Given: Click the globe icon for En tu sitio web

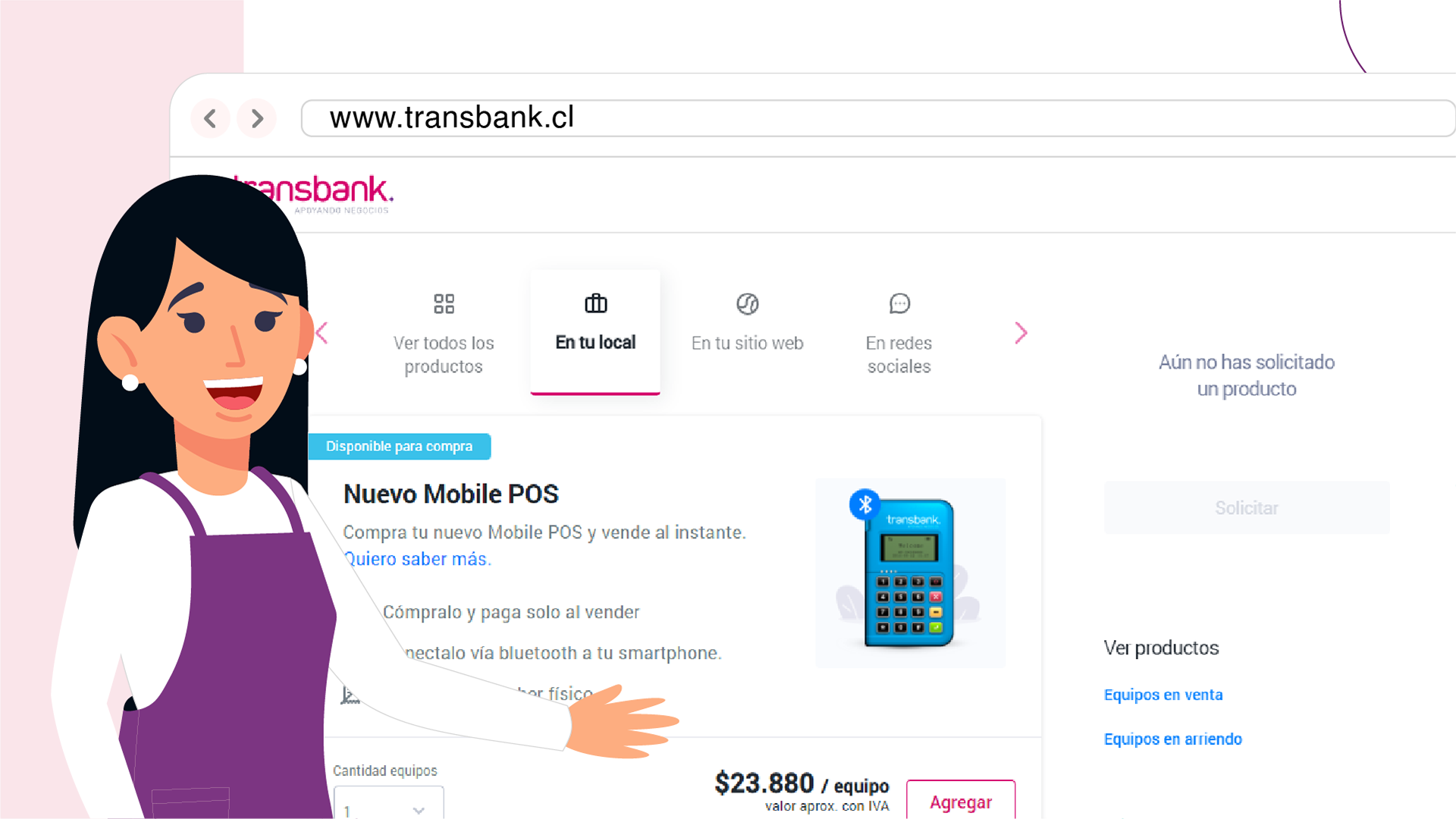Looking at the screenshot, I should tap(748, 304).
